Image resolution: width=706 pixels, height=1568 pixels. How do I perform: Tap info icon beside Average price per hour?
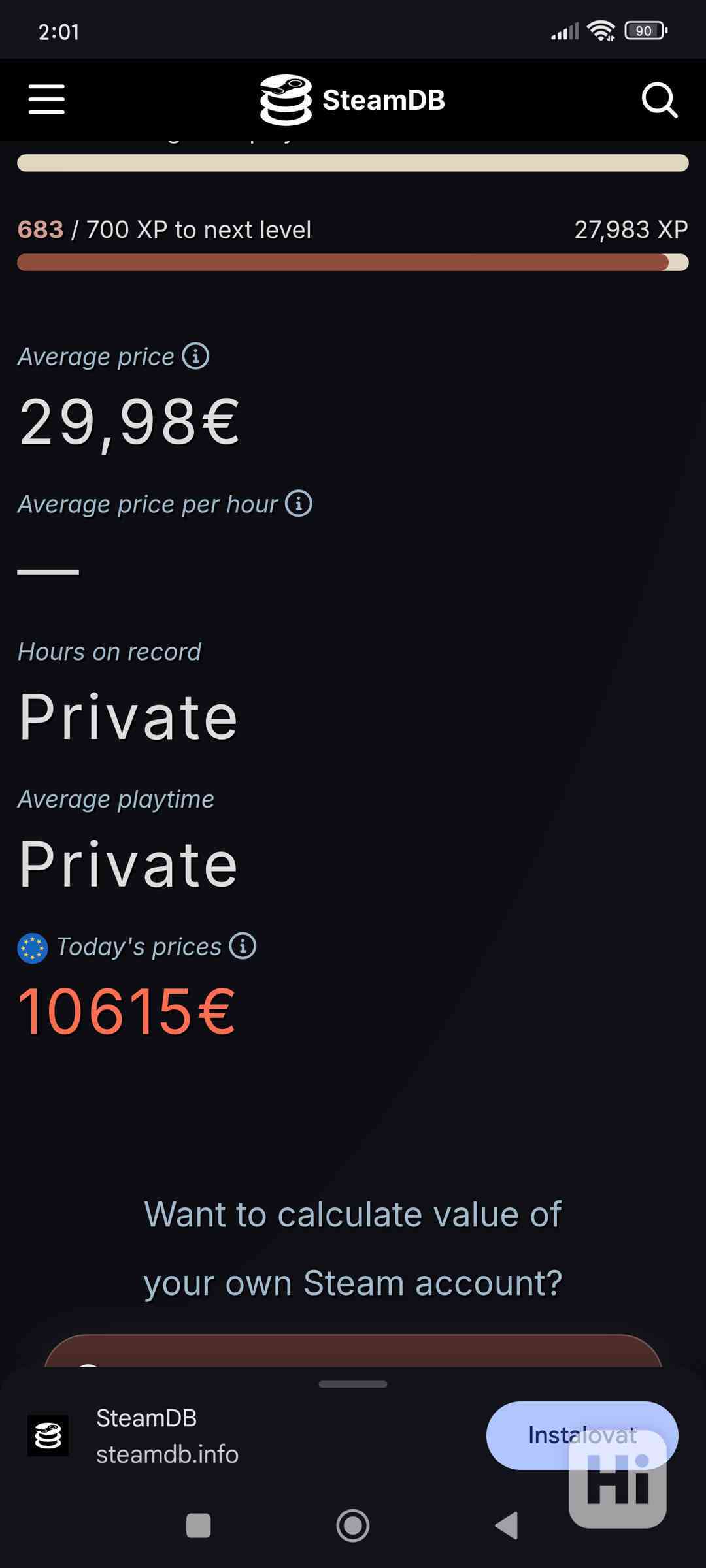pos(299,504)
